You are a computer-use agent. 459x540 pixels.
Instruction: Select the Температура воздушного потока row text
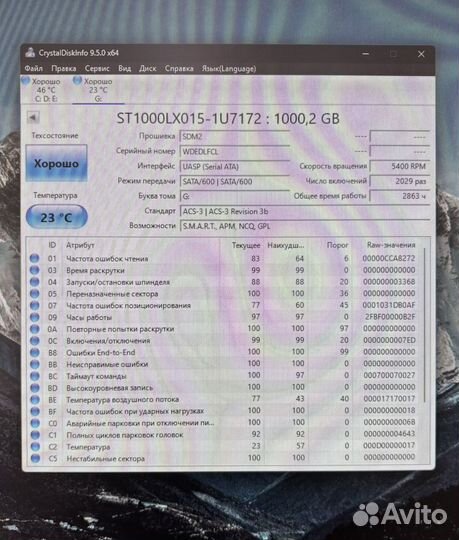coord(122,399)
